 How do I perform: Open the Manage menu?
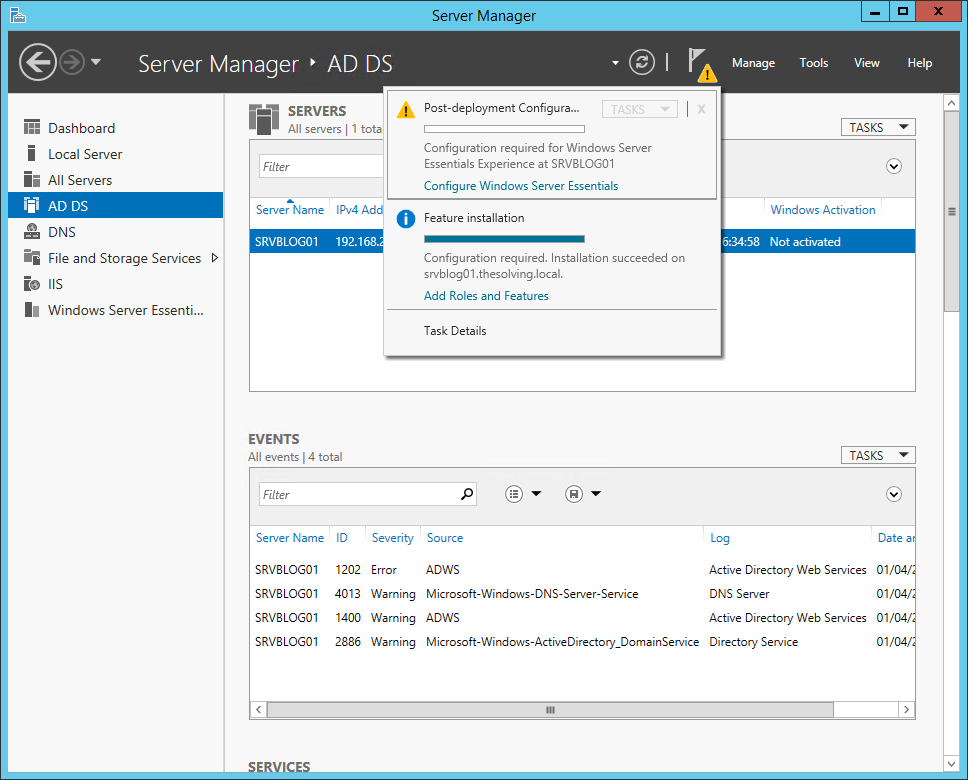coord(753,63)
